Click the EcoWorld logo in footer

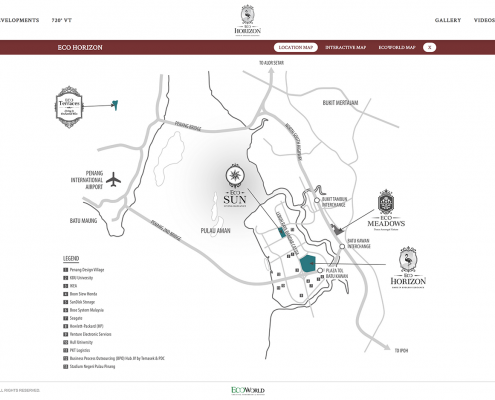click(x=248, y=391)
